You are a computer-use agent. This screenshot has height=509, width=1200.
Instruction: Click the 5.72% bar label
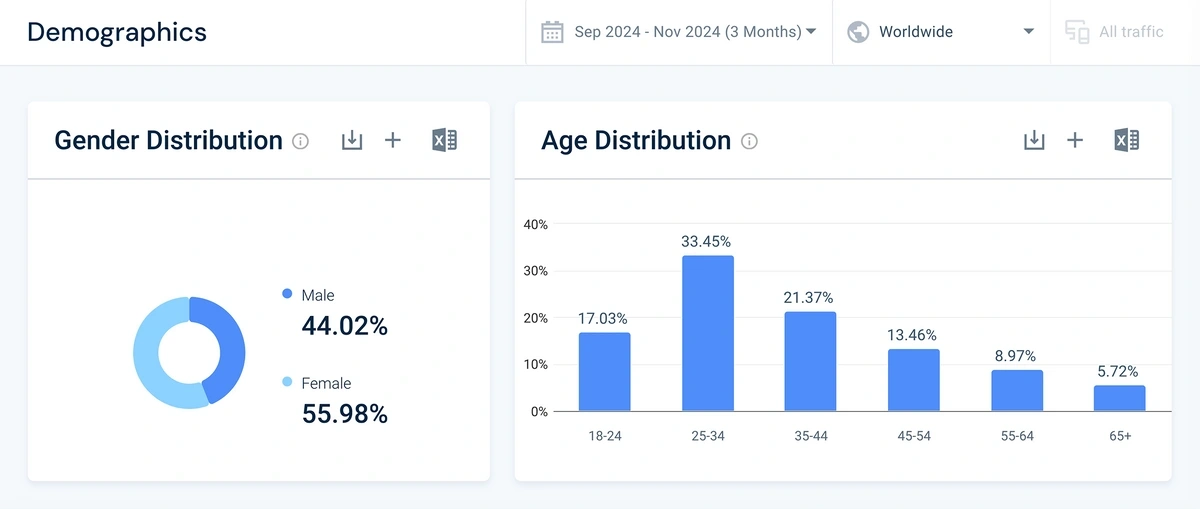click(x=1119, y=371)
